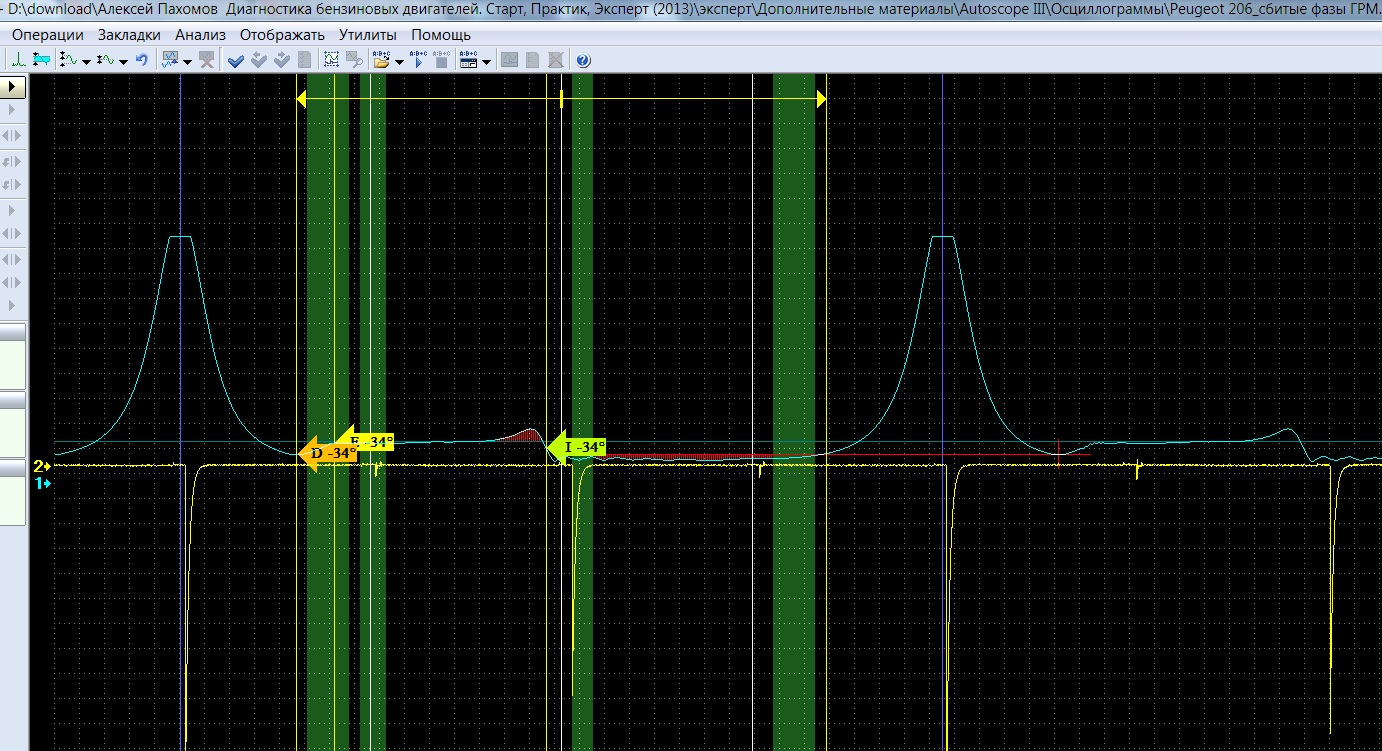Select the I -34° green phase marker

pyautogui.click(x=577, y=448)
